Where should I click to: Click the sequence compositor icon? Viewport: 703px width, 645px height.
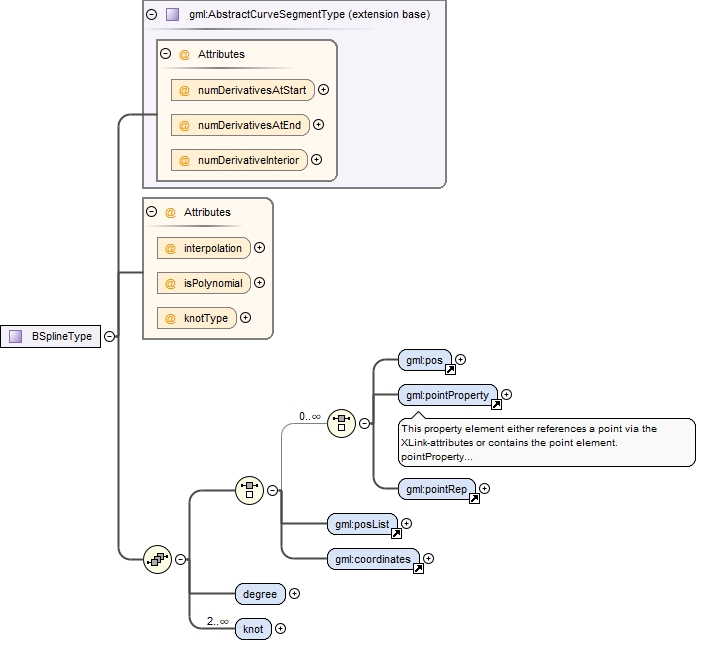[x=158, y=560]
